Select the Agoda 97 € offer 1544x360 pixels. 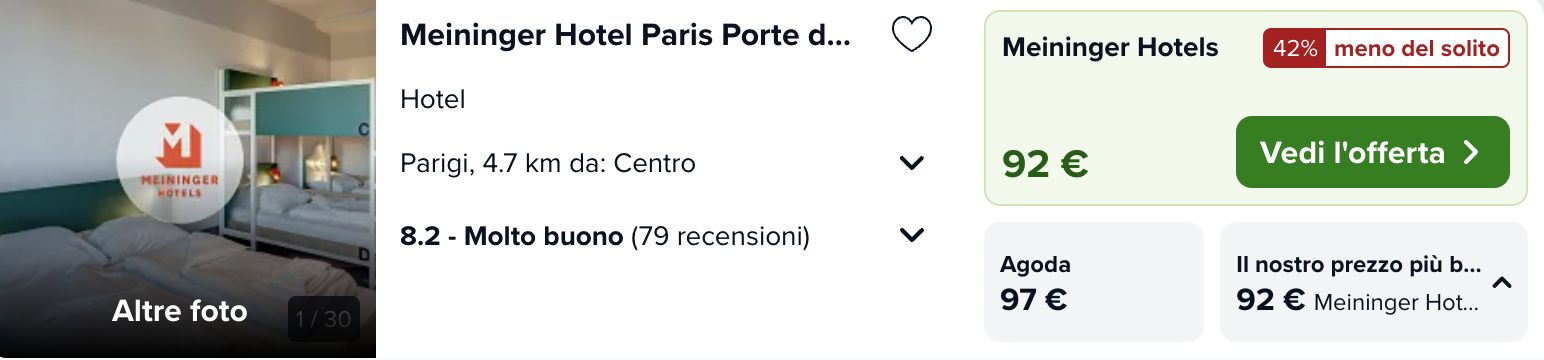pyautogui.click(x=1094, y=282)
